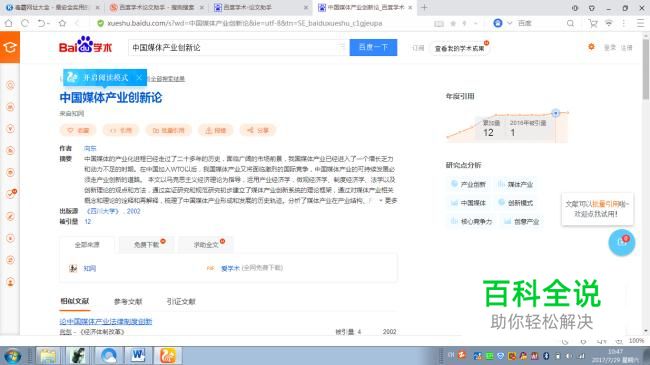
Task: Click the 创新模式 research topic tag
Action: [516, 203]
